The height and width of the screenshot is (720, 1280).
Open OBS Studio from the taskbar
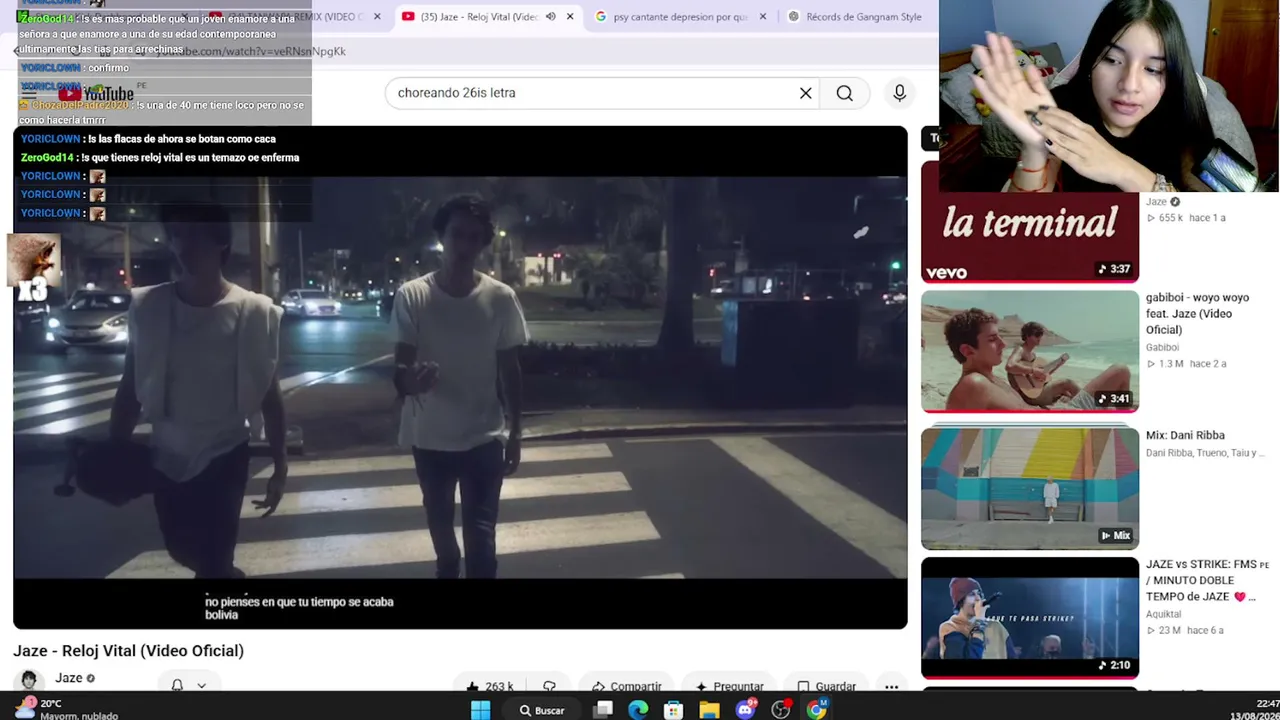[781, 710]
